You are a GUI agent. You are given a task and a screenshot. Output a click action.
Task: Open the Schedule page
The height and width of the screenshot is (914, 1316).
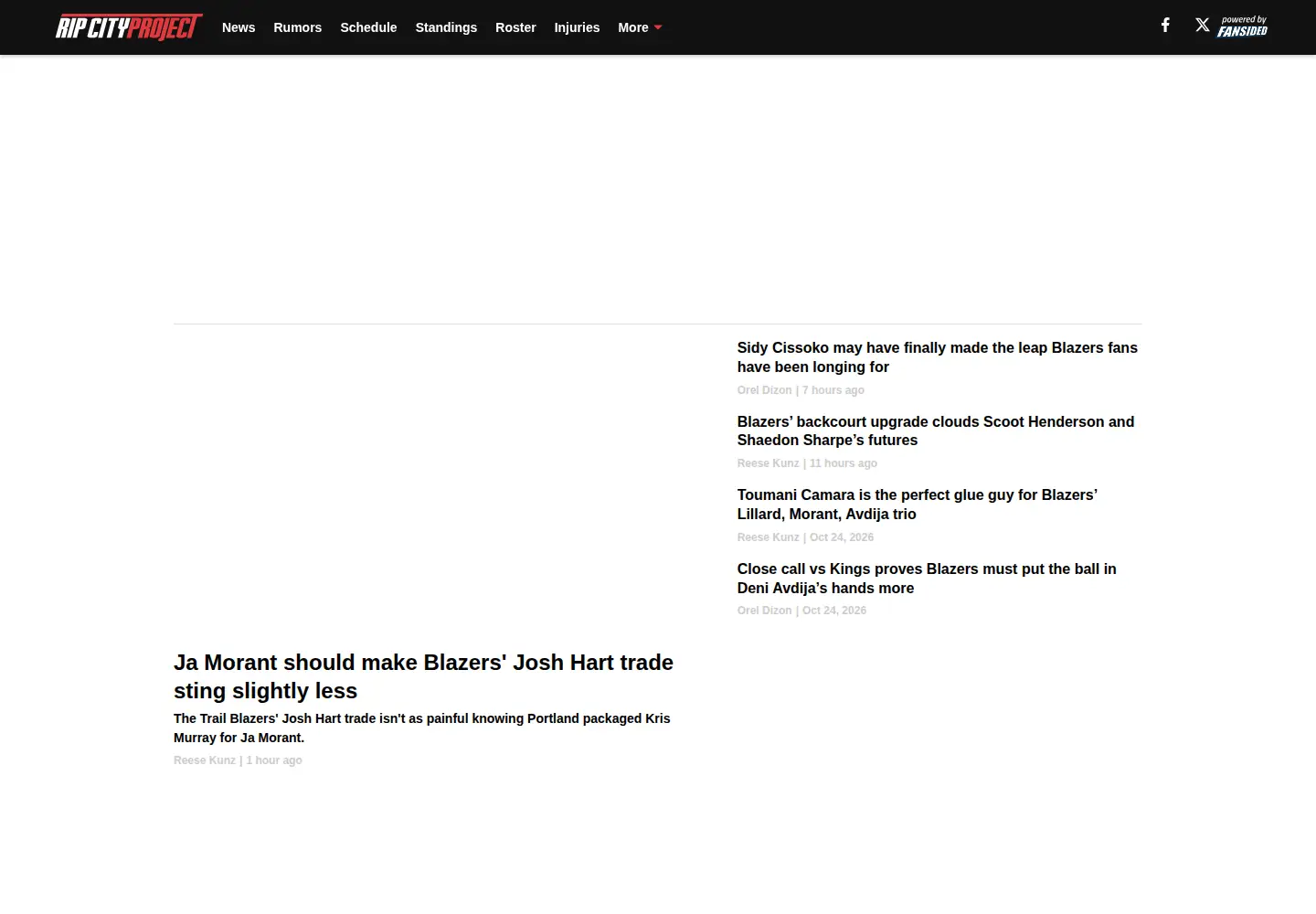pos(368,27)
